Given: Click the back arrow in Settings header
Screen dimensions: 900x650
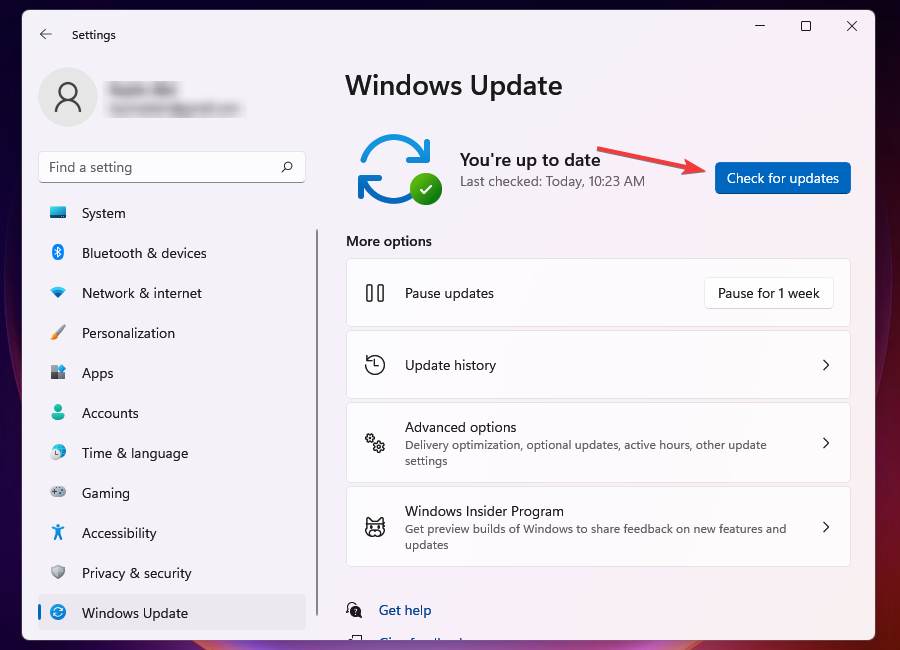Looking at the screenshot, I should pyautogui.click(x=46, y=34).
